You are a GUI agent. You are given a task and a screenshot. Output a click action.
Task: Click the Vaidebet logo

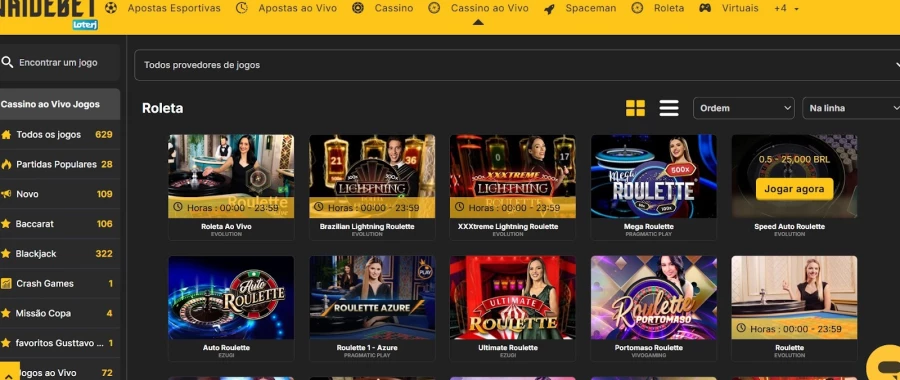(49, 14)
